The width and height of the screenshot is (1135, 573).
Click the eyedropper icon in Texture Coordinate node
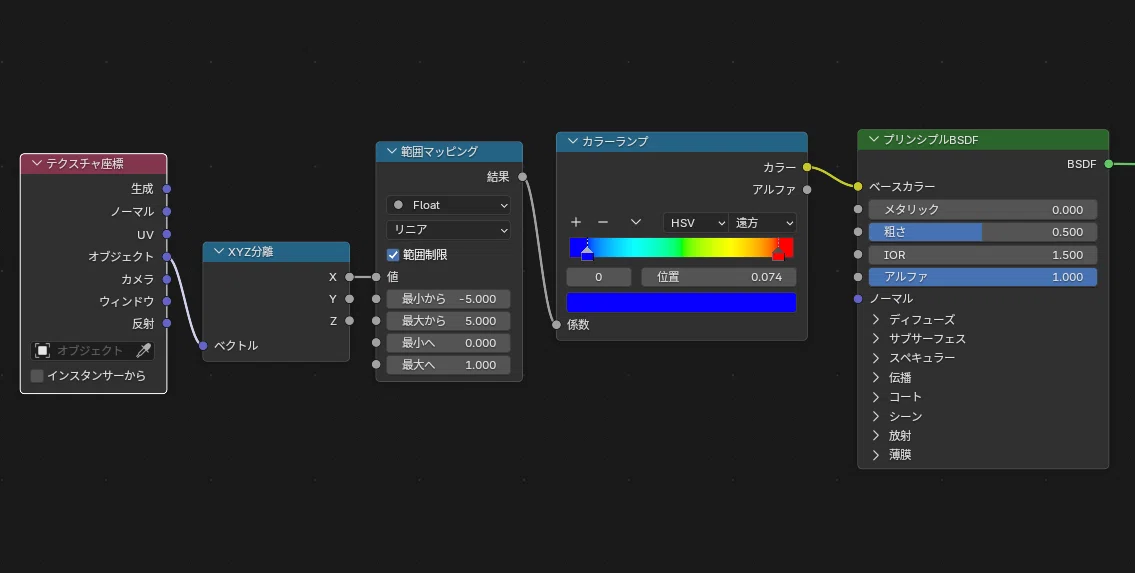(x=143, y=350)
